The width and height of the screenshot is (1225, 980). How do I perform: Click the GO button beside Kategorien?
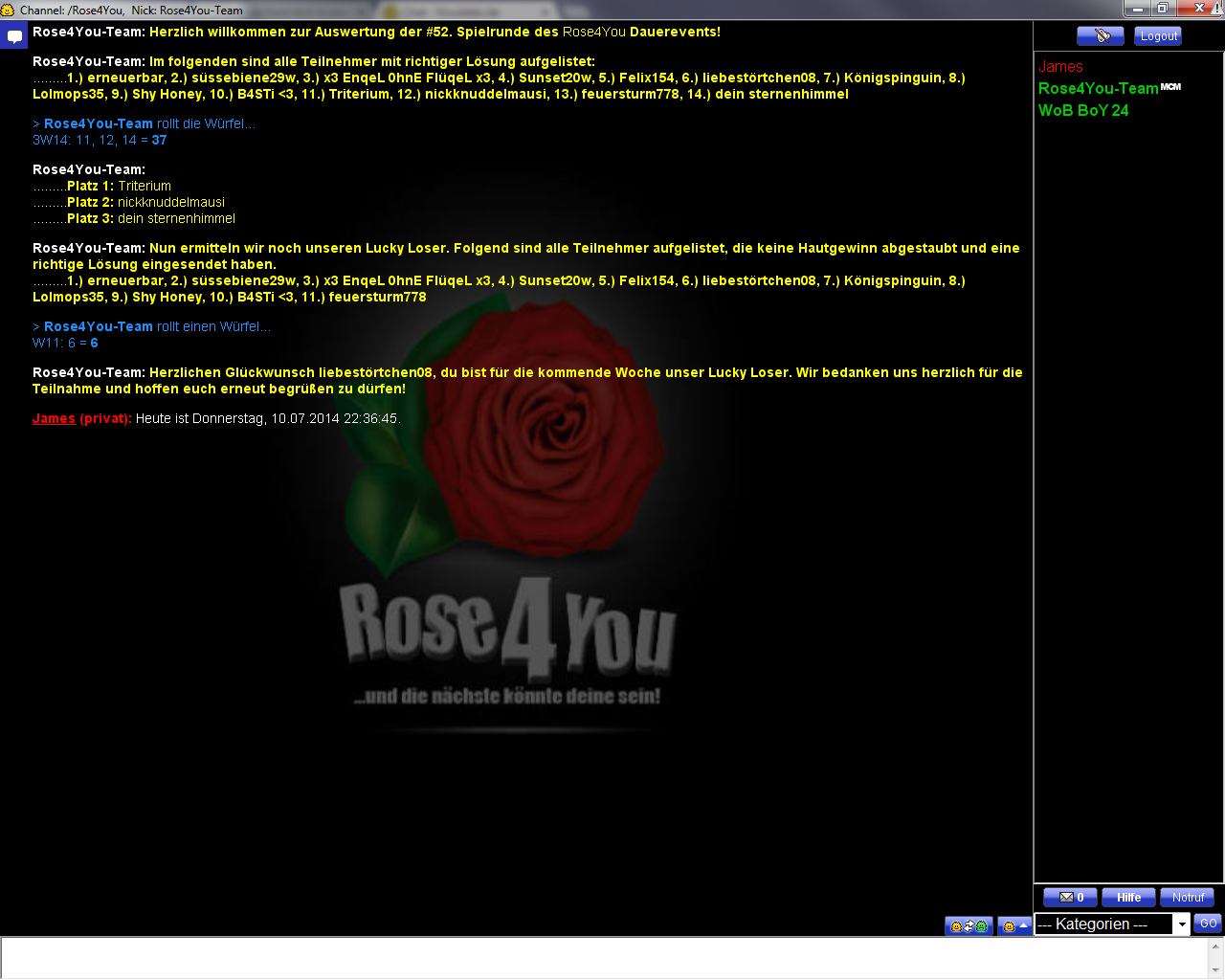click(x=1208, y=924)
